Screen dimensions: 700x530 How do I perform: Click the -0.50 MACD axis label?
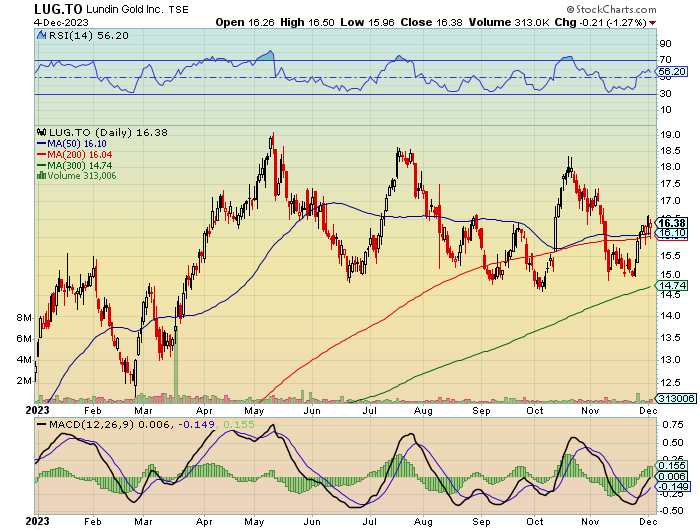(670, 510)
